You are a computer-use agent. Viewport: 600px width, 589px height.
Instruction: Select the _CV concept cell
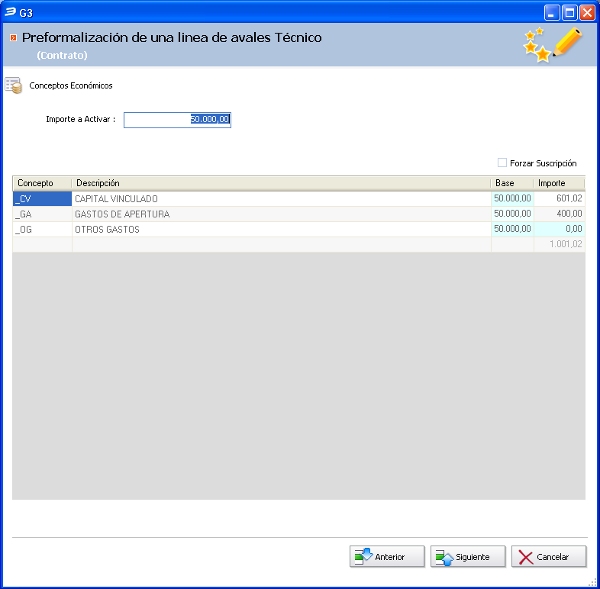(42, 199)
